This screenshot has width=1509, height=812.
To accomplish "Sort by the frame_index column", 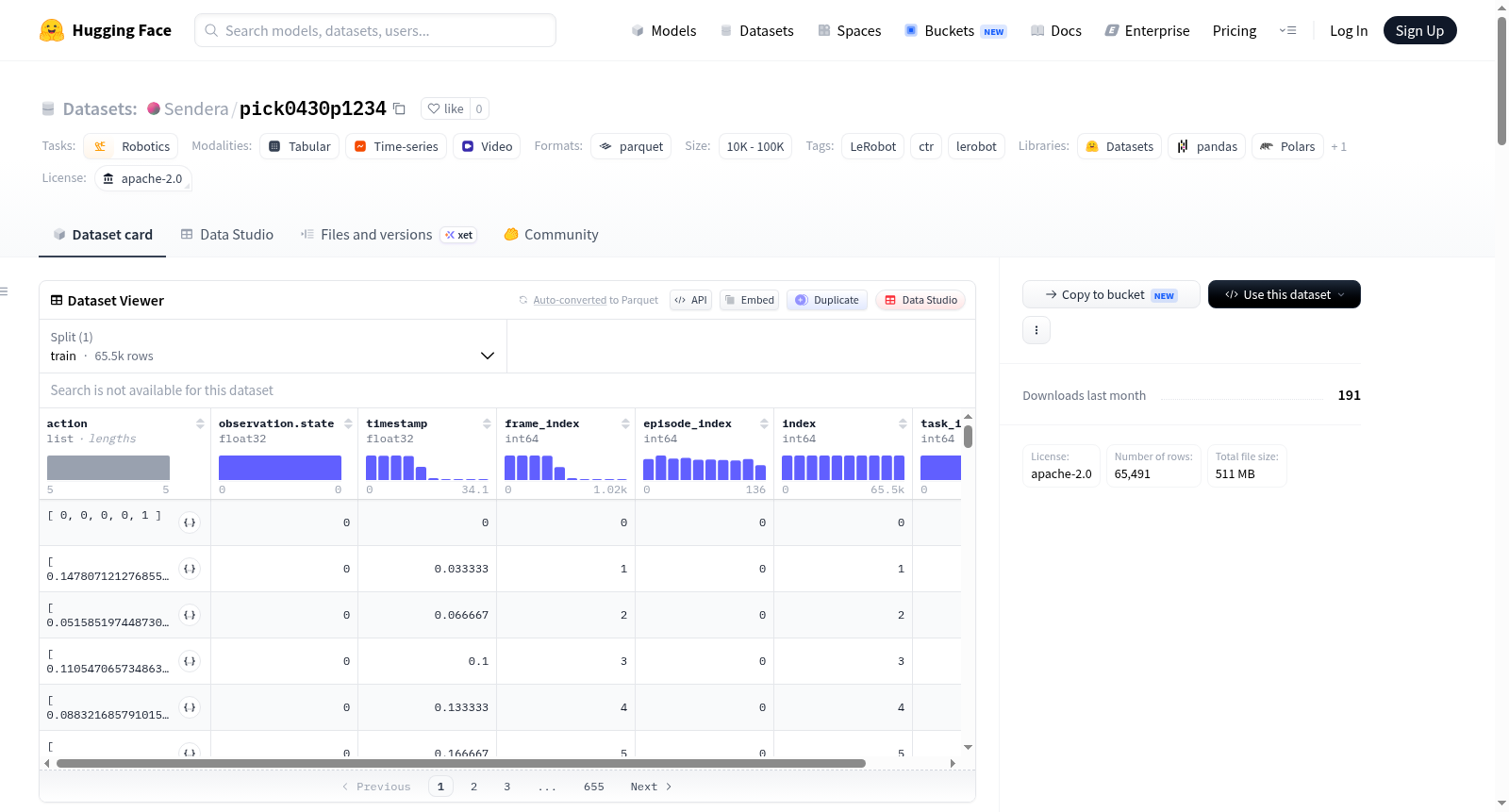I will 625,423.
